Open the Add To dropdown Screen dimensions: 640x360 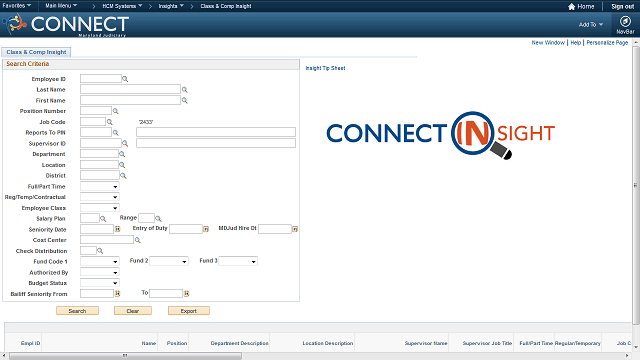click(591, 25)
